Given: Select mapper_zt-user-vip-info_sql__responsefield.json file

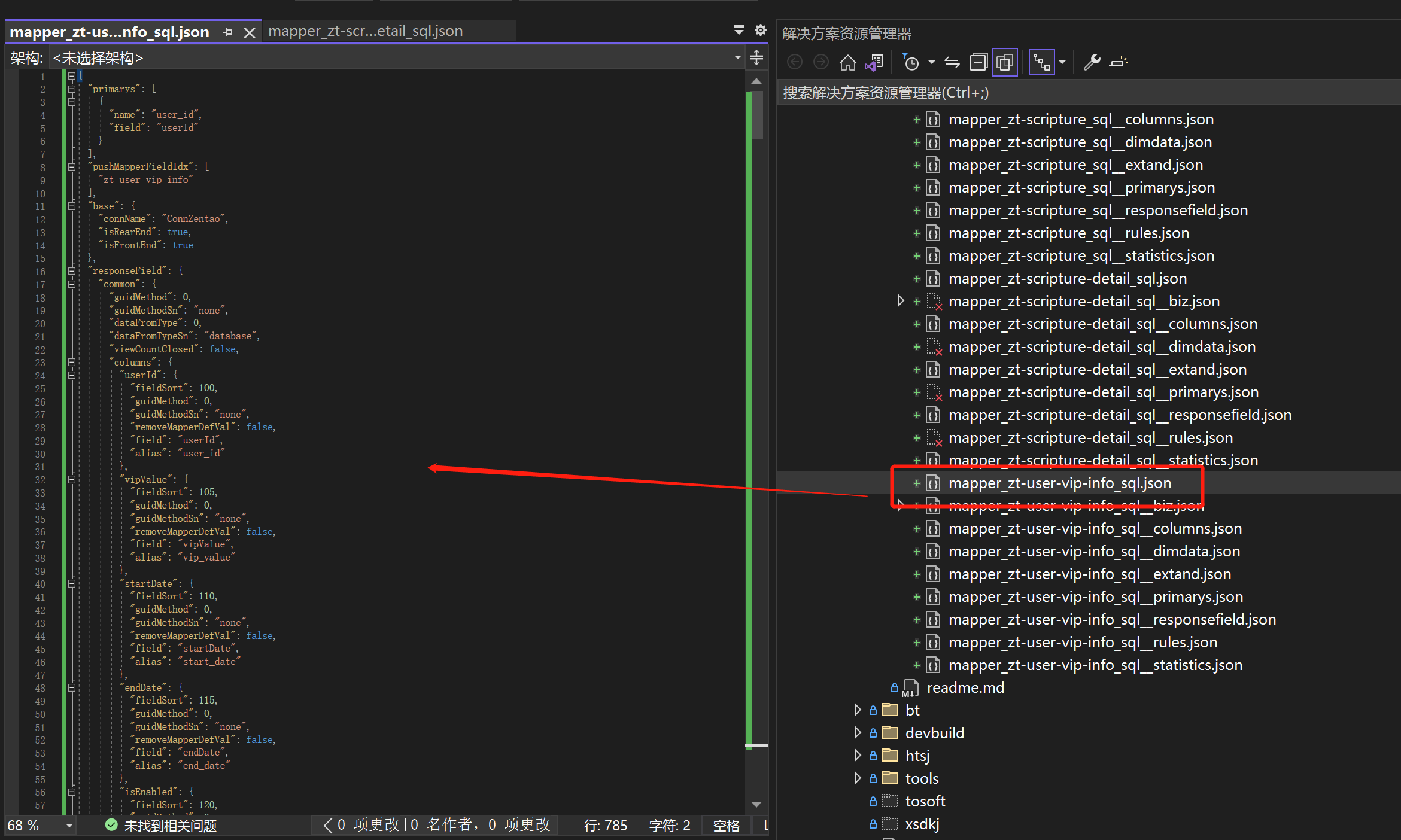Looking at the screenshot, I should (1112, 620).
